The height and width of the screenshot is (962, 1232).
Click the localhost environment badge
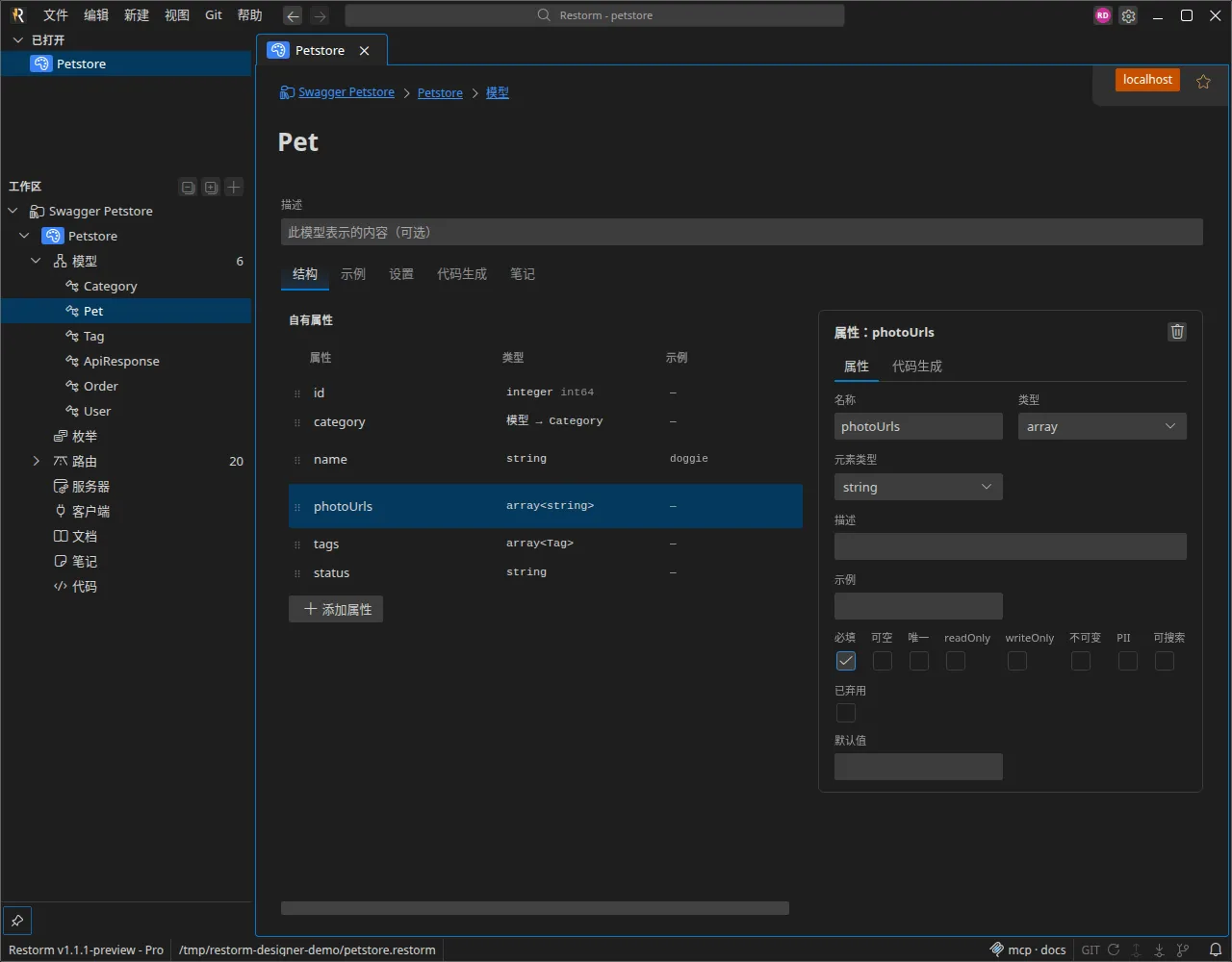(1147, 80)
